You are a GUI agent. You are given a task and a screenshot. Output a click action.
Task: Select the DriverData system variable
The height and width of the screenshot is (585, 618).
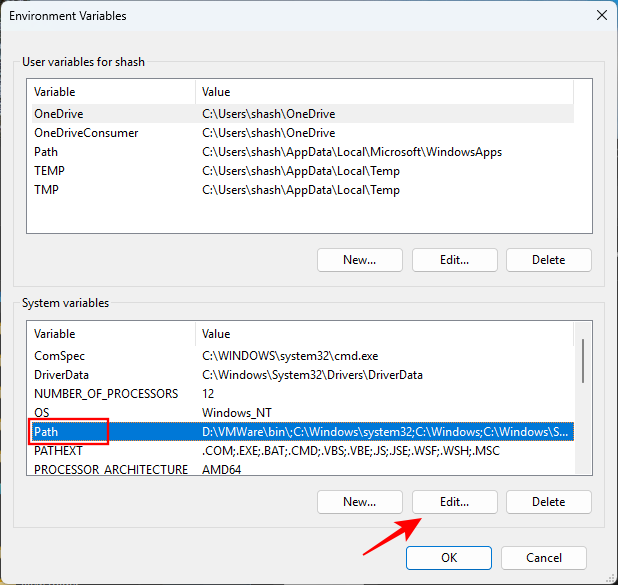303,375
